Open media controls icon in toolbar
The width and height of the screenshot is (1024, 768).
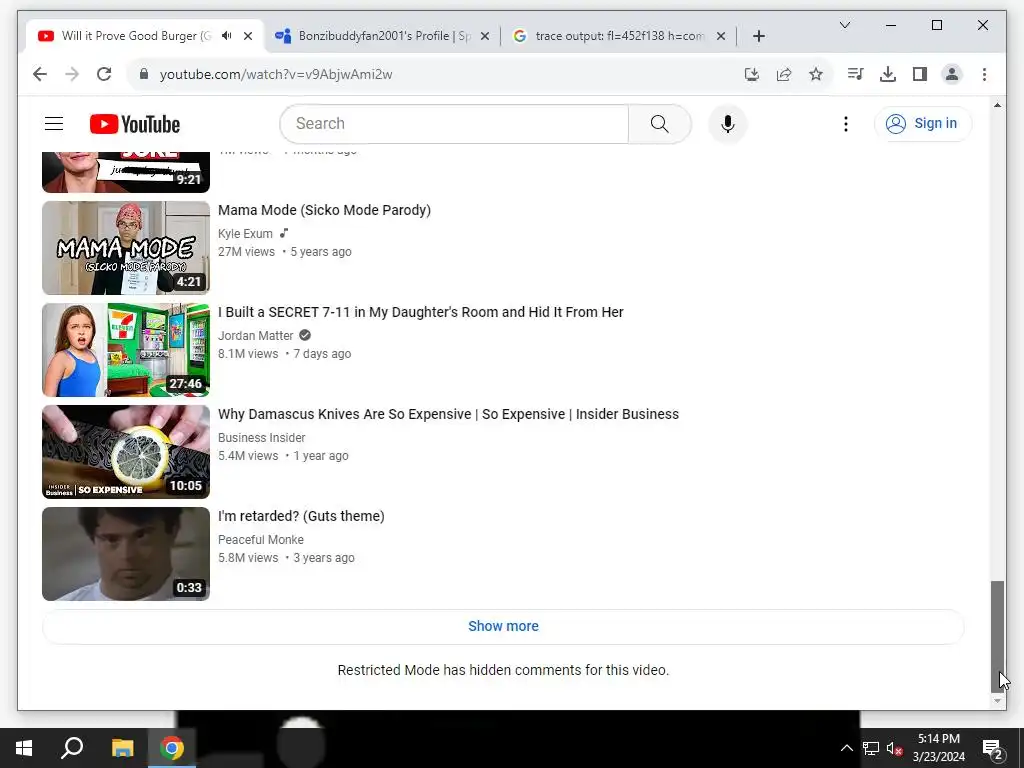point(856,74)
